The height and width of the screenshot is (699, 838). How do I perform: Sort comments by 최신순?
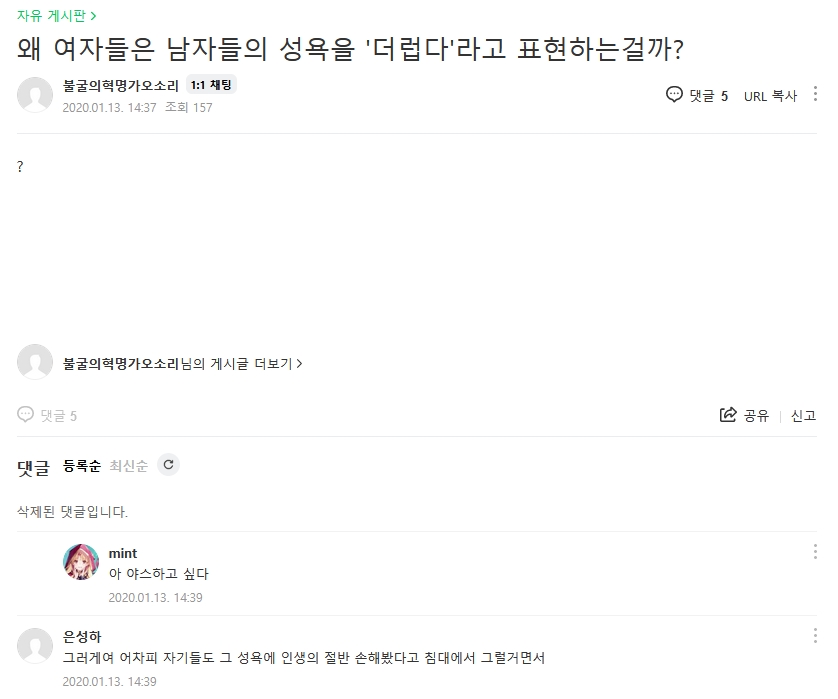click(128, 466)
